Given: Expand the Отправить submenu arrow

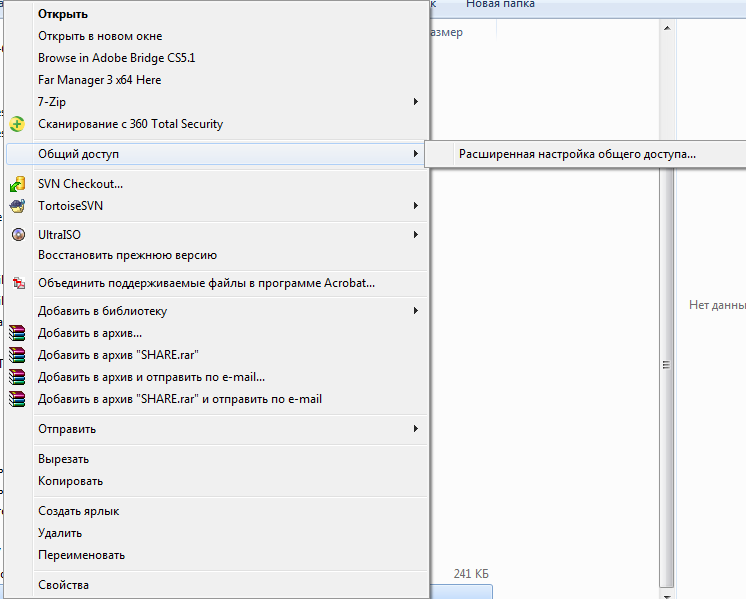Looking at the screenshot, I should (416, 429).
